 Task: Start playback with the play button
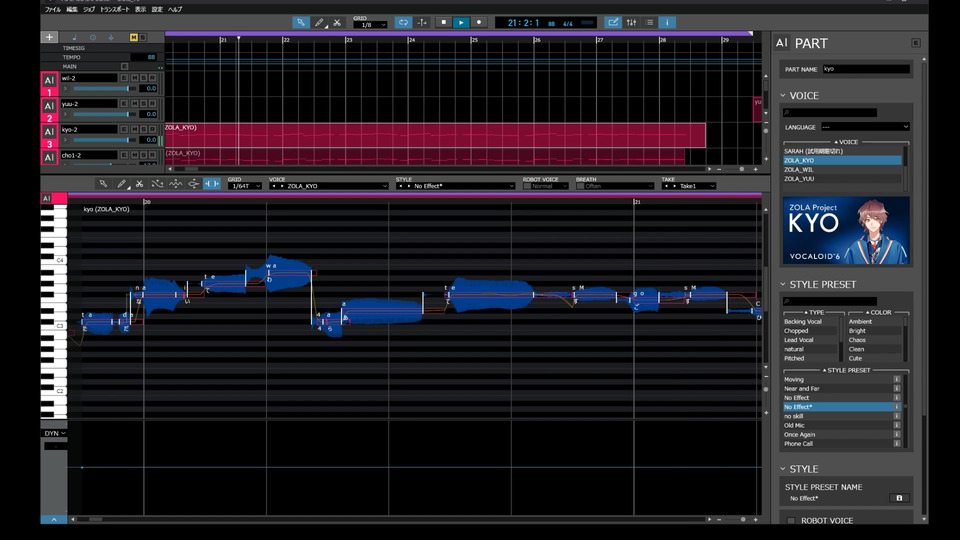coord(461,23)
